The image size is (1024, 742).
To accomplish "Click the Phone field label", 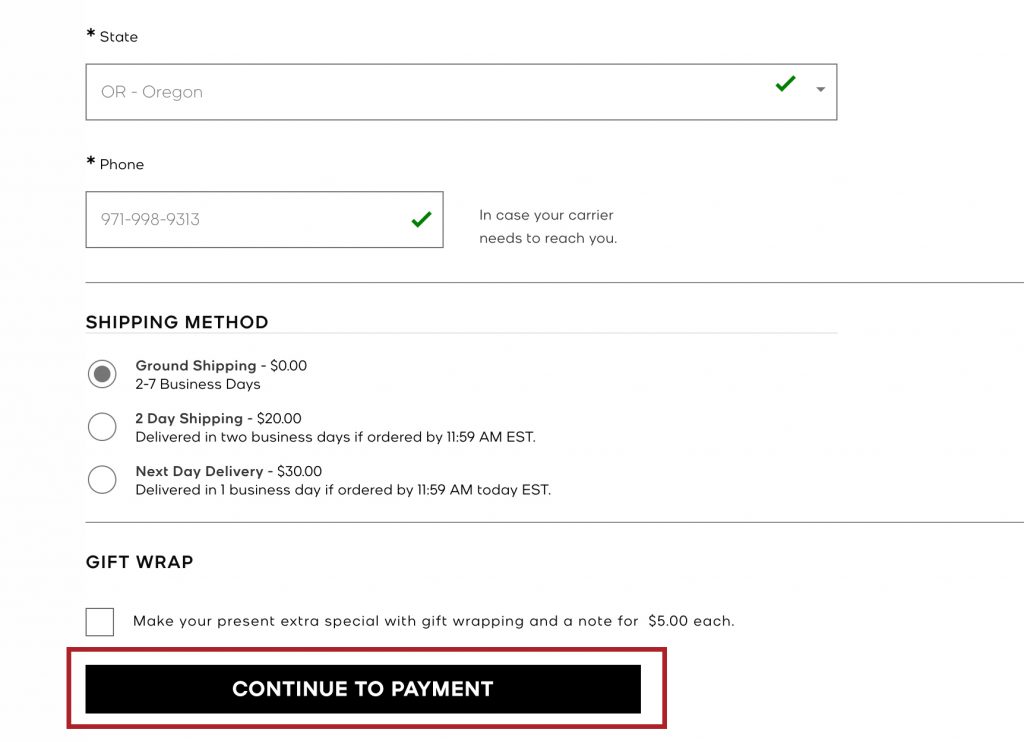I will point(121,164).
